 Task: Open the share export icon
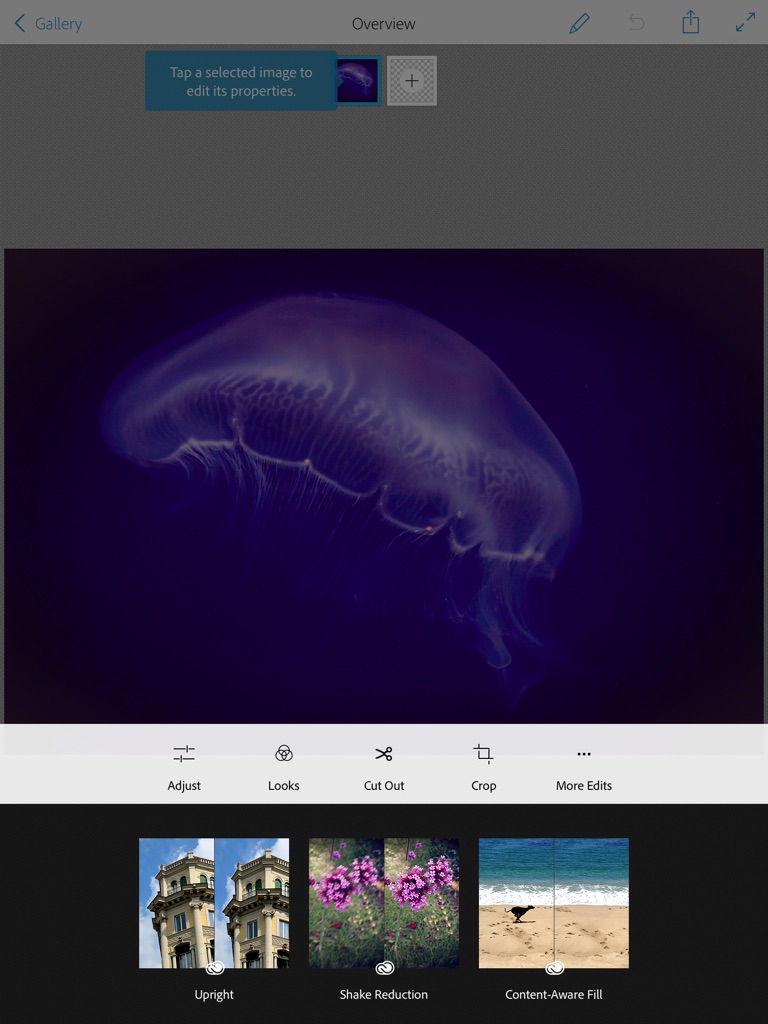tap(691, 23)
